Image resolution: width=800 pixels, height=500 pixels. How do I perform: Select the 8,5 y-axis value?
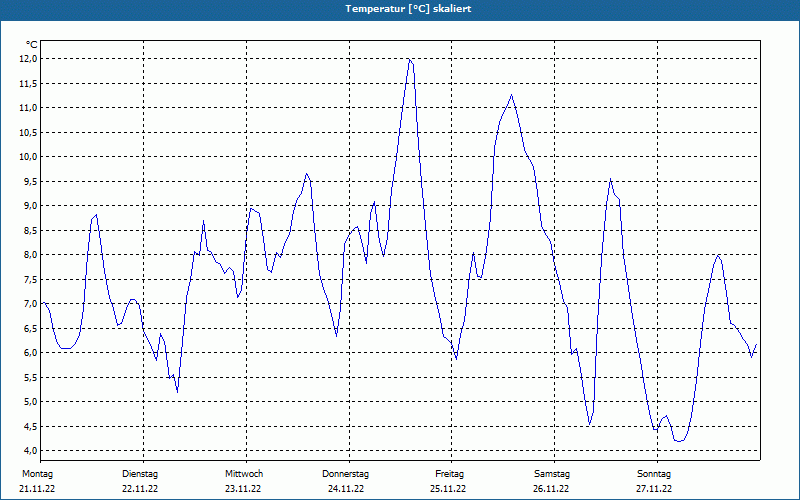tap(31, 230)
